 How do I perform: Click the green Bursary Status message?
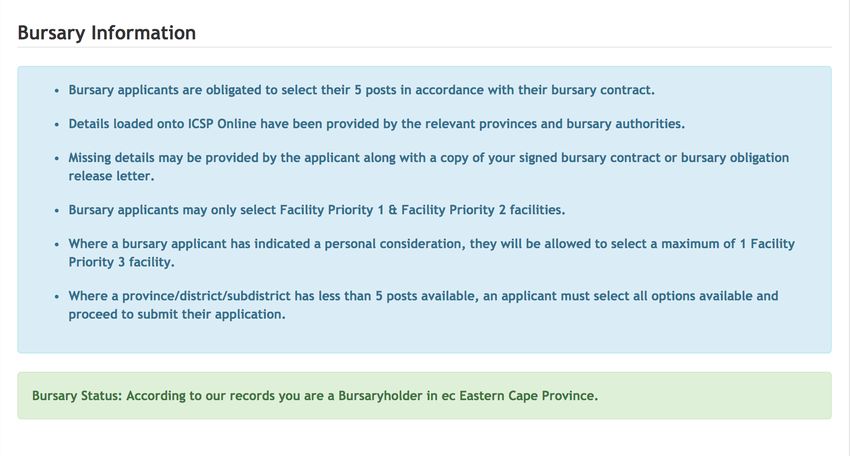coord(424,395)
